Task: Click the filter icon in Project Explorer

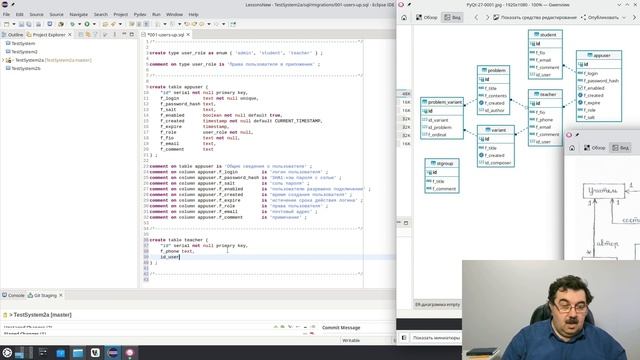Action: (x=95, y=35)
